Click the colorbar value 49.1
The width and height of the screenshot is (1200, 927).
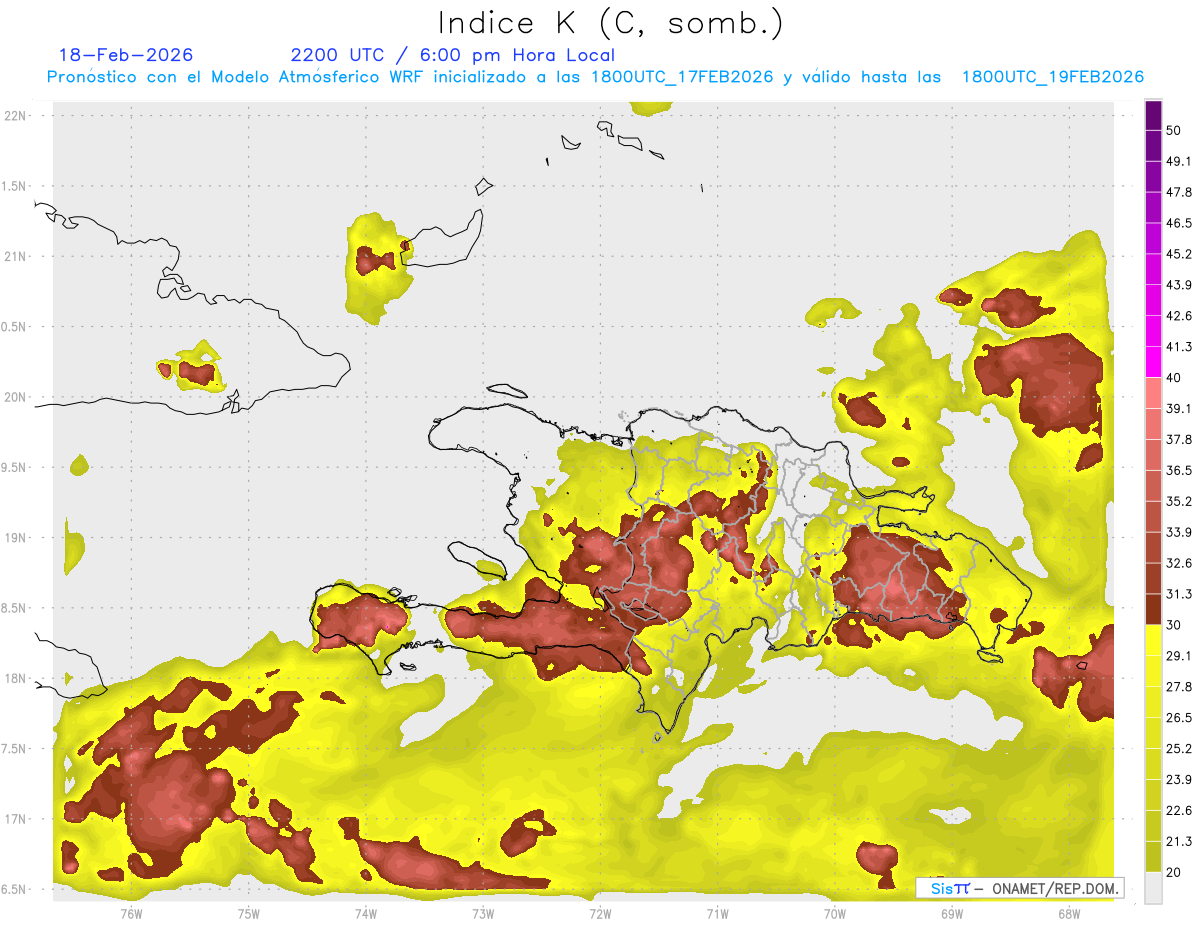pyautogui.click(x=1178, y=161)
